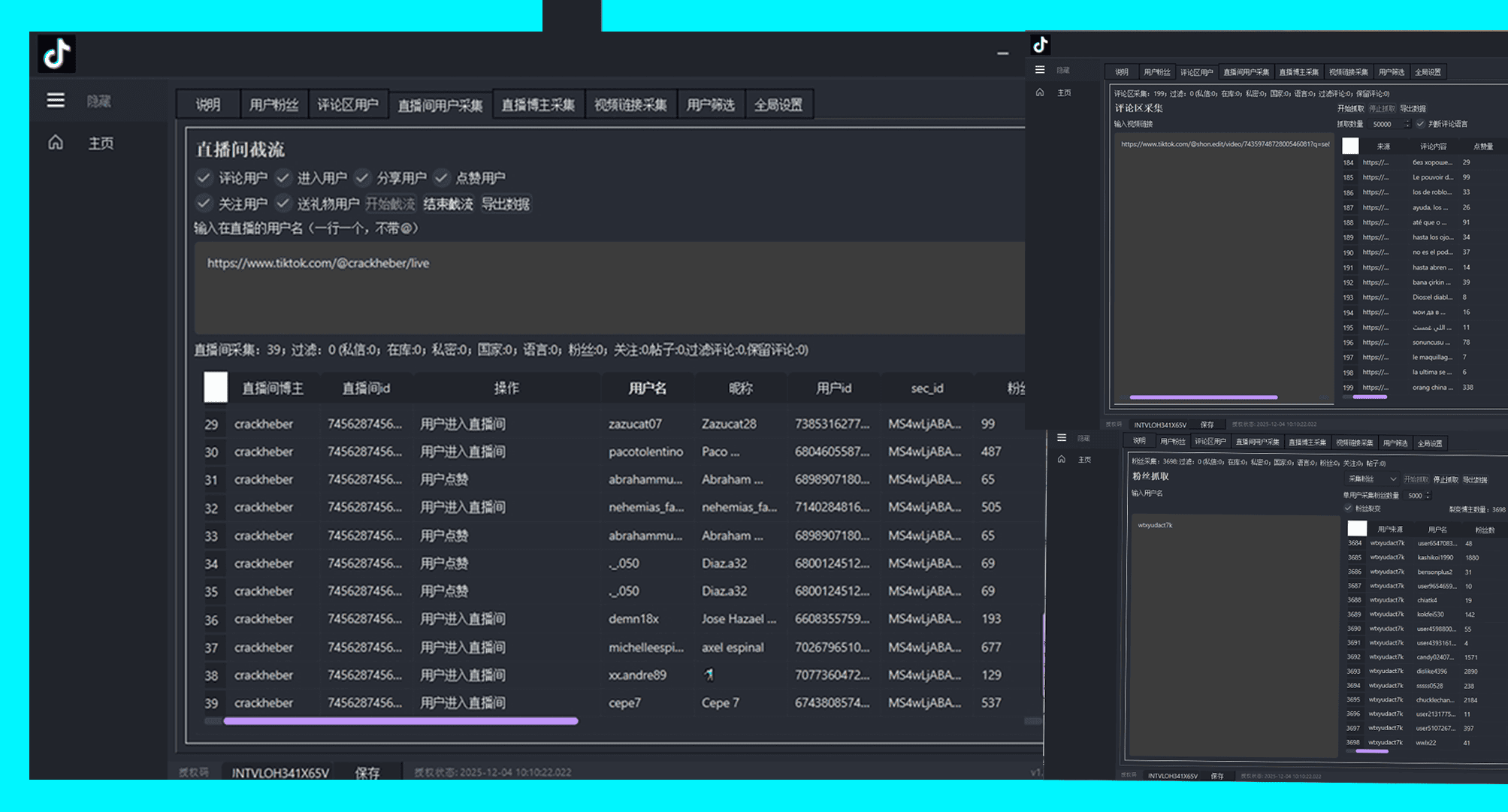Image resolution: width=1508 pixels, height=812 pixels.
Task: Toggle the 送礼物用户 checkbox
Action: pyautogui.click(x=283, y=204)
